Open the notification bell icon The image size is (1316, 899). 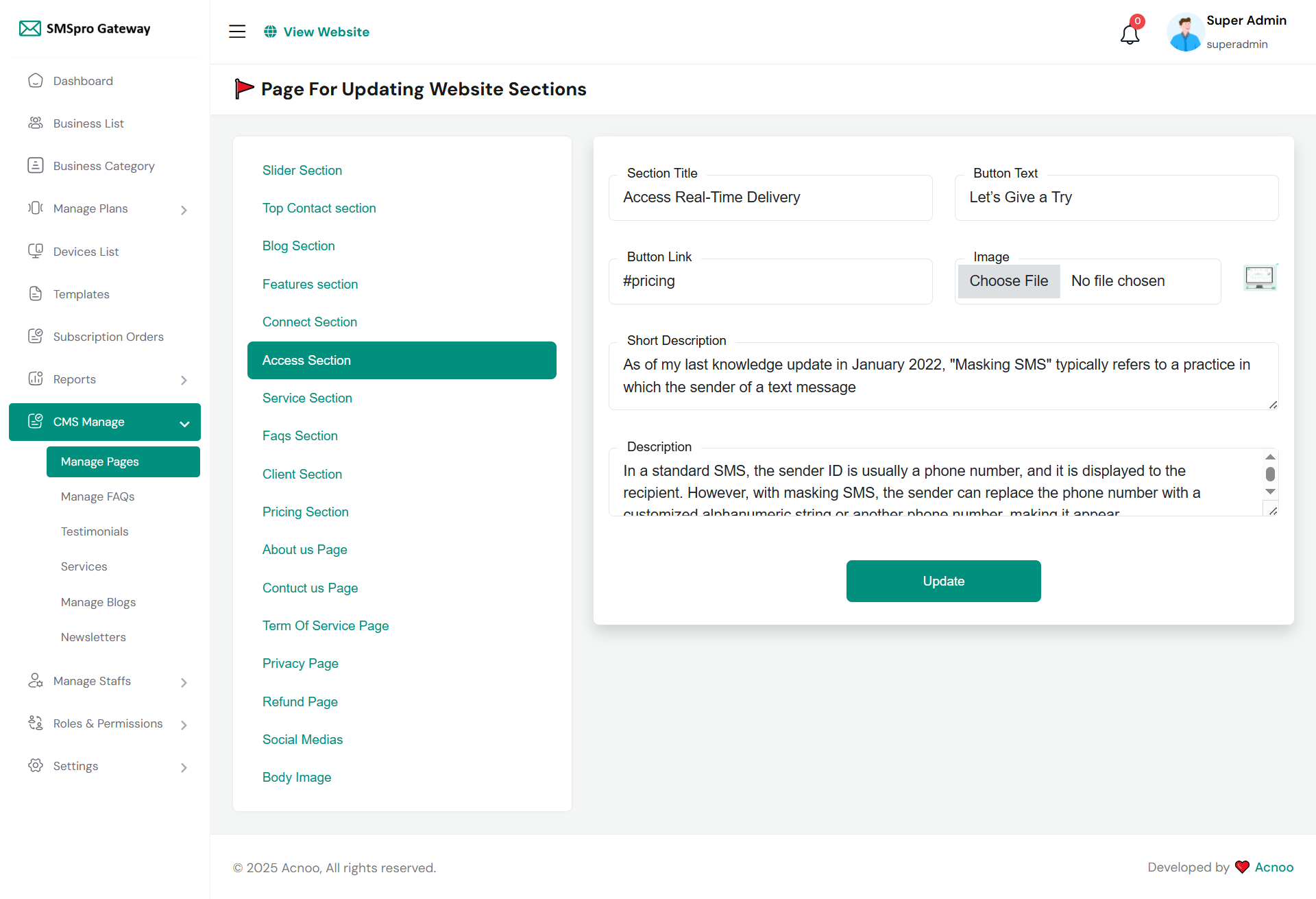pos(1130,34)
